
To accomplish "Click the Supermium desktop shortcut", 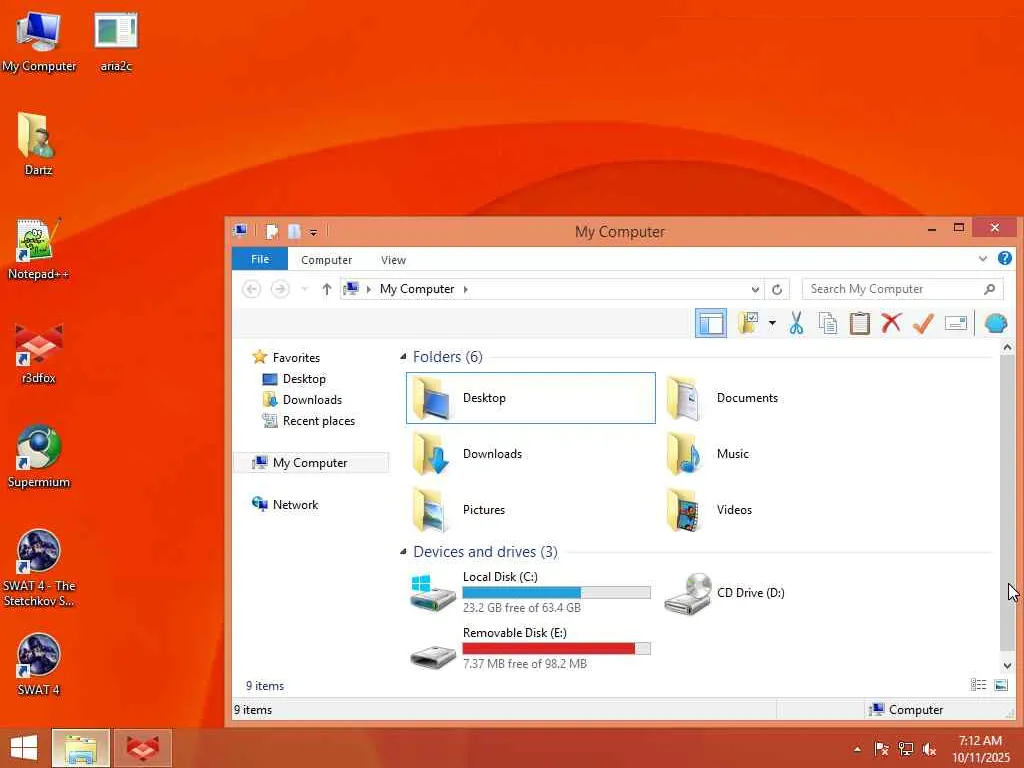I will click(x=39, y=456).
